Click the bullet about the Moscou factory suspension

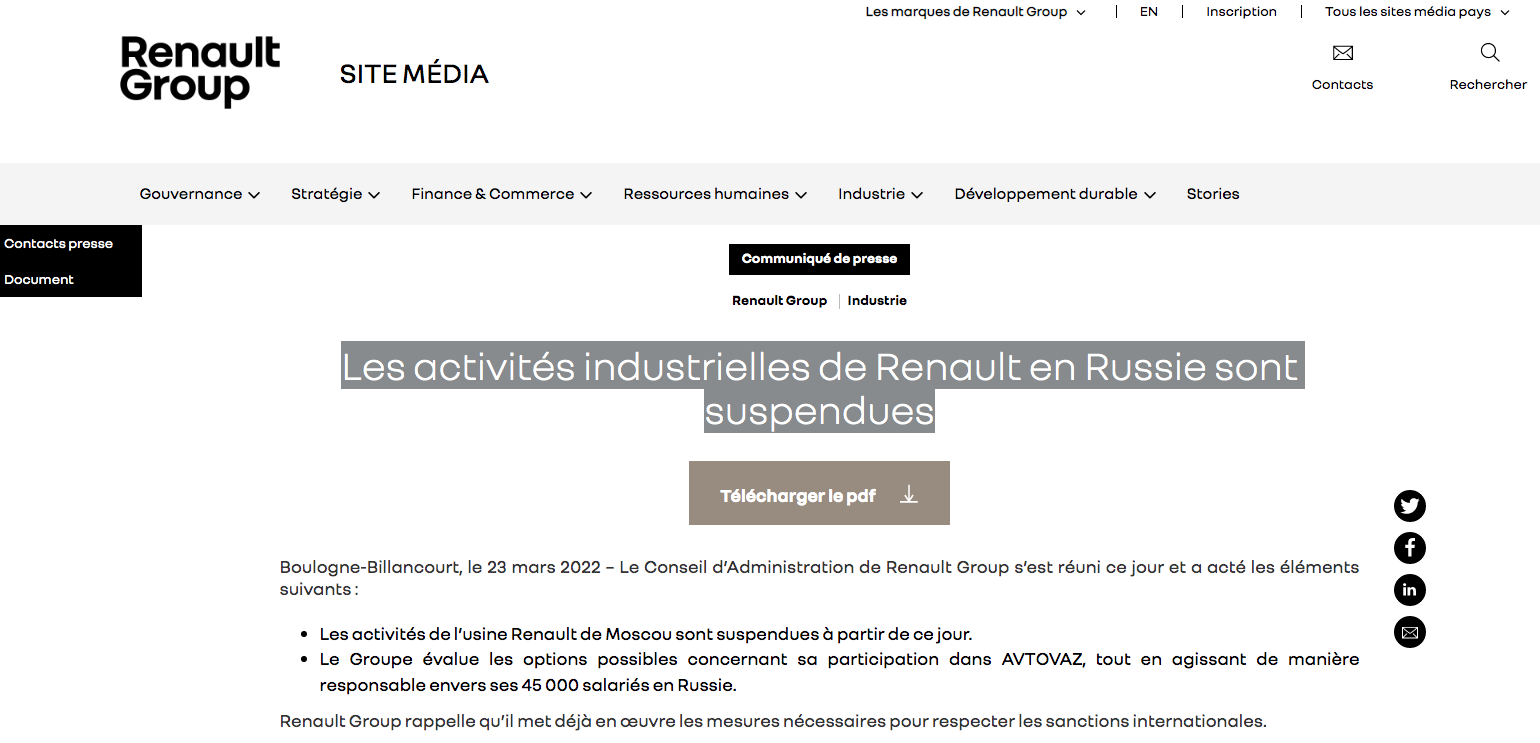point(646,634)
